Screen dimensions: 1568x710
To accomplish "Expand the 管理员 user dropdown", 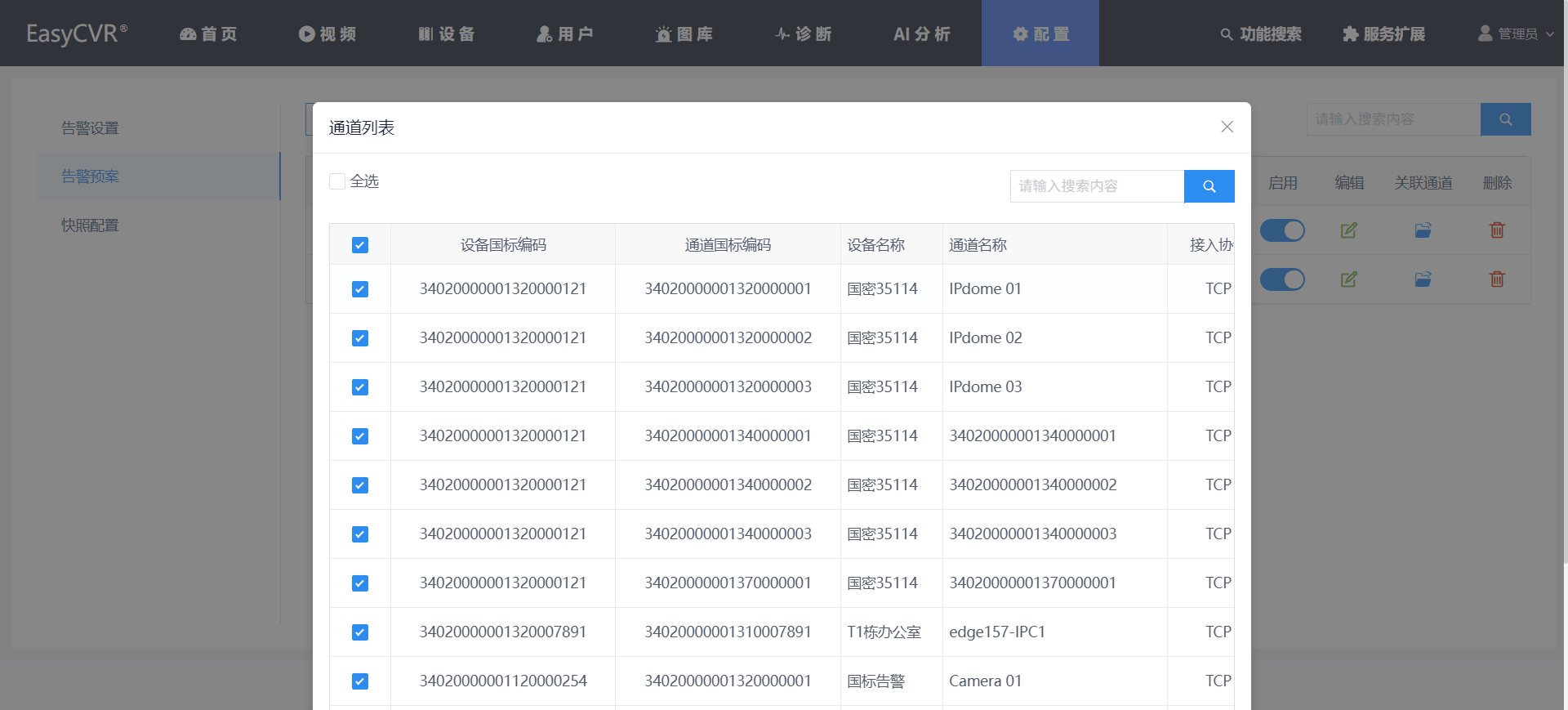I will [1517, 33].
